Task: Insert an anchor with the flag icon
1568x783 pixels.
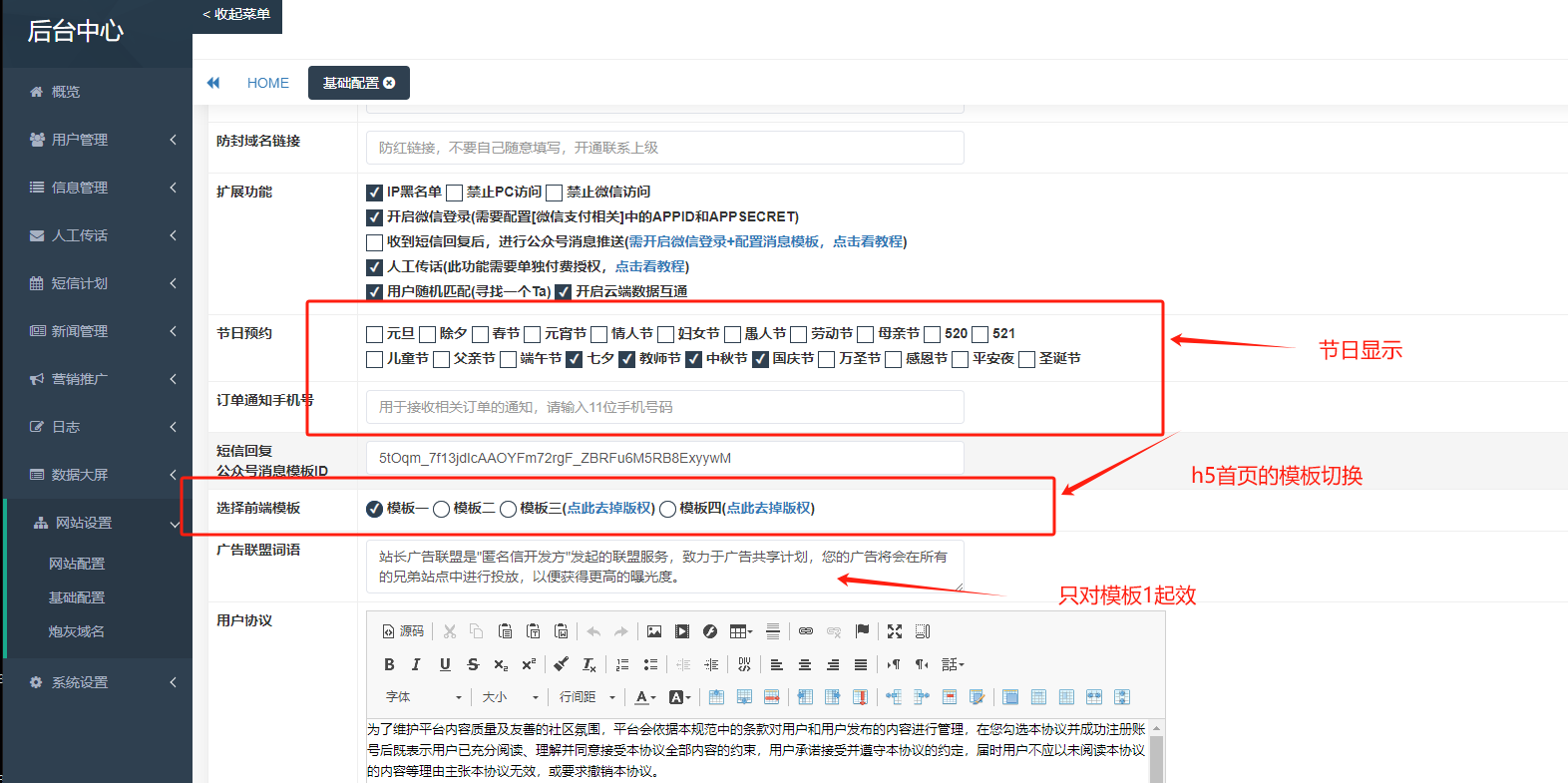Action: coord(863,631)
